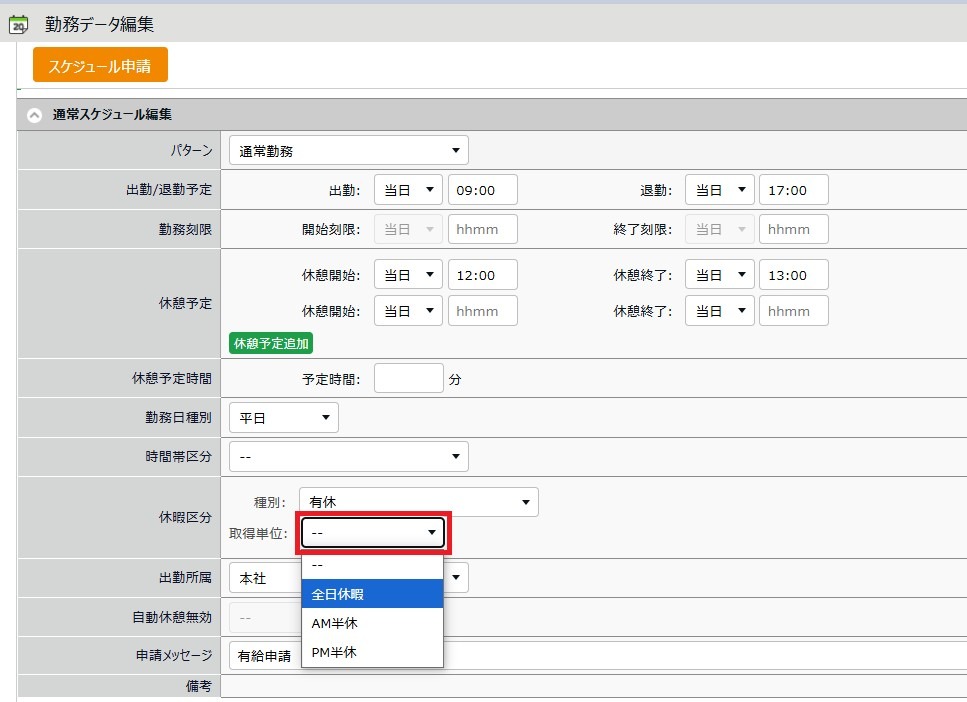
Task: Click the green 休憩予定追加 button
Action: click(271, 343)
